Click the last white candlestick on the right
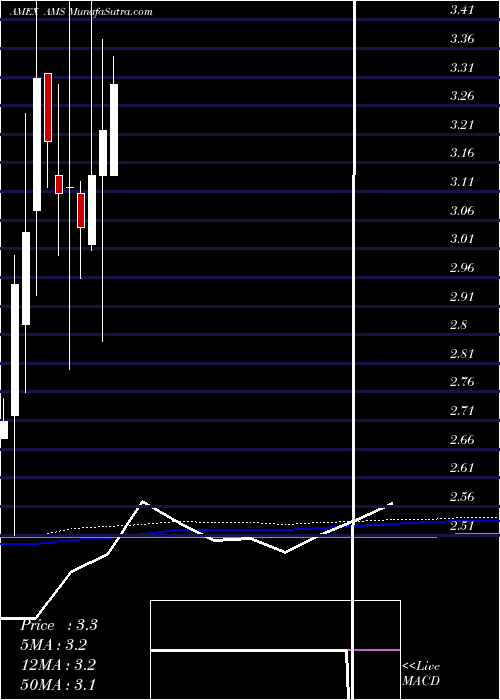 click(114, 130)
